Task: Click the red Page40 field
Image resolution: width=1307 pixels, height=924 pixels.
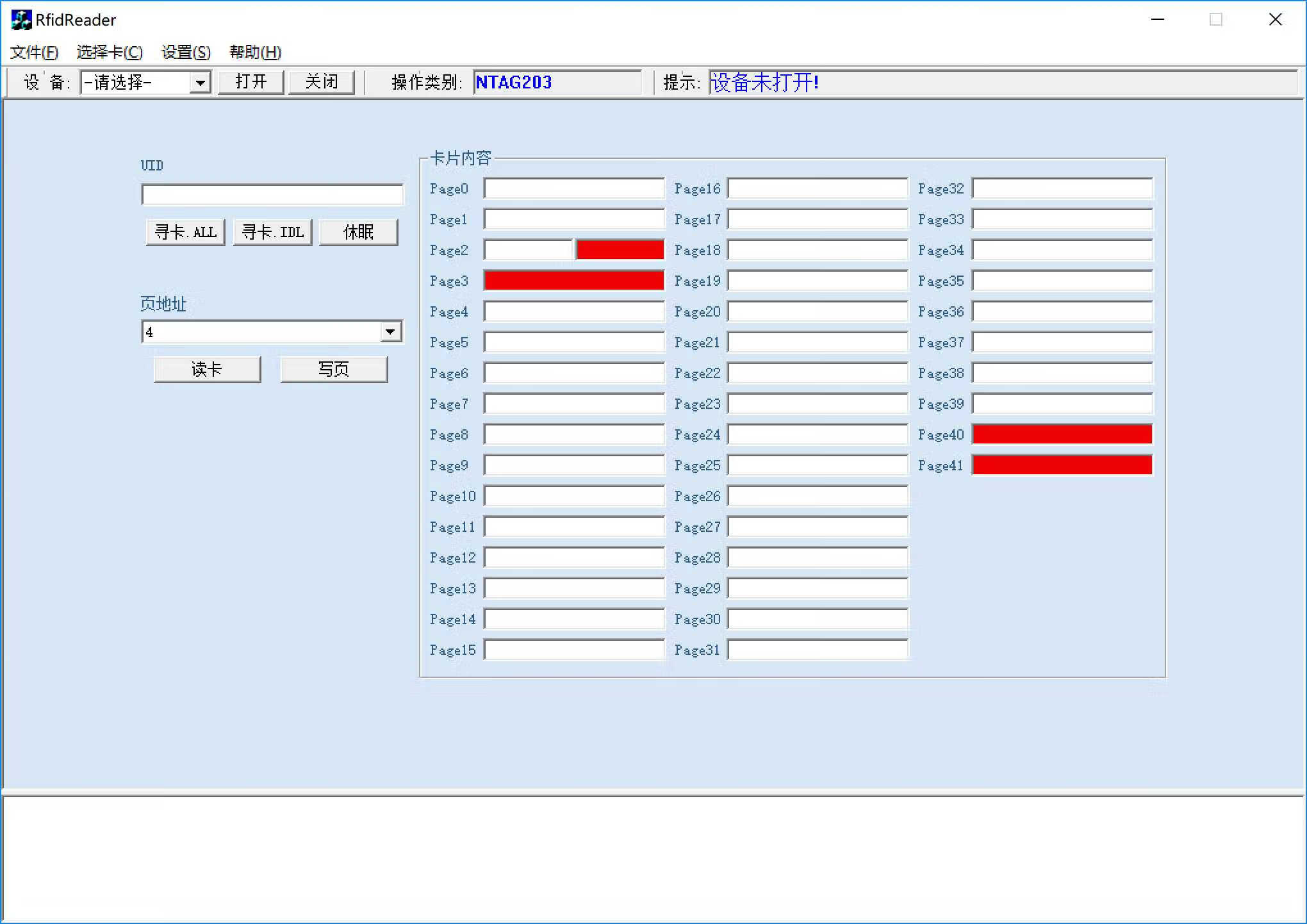Action: (x=1062, y=434)
